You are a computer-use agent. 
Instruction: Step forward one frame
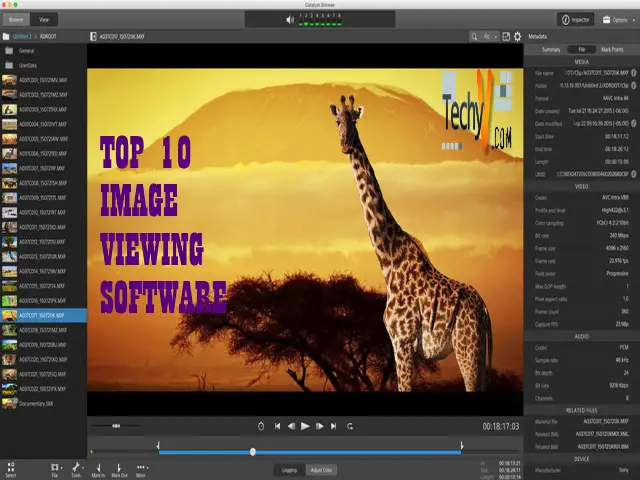[x=320, y=426]
